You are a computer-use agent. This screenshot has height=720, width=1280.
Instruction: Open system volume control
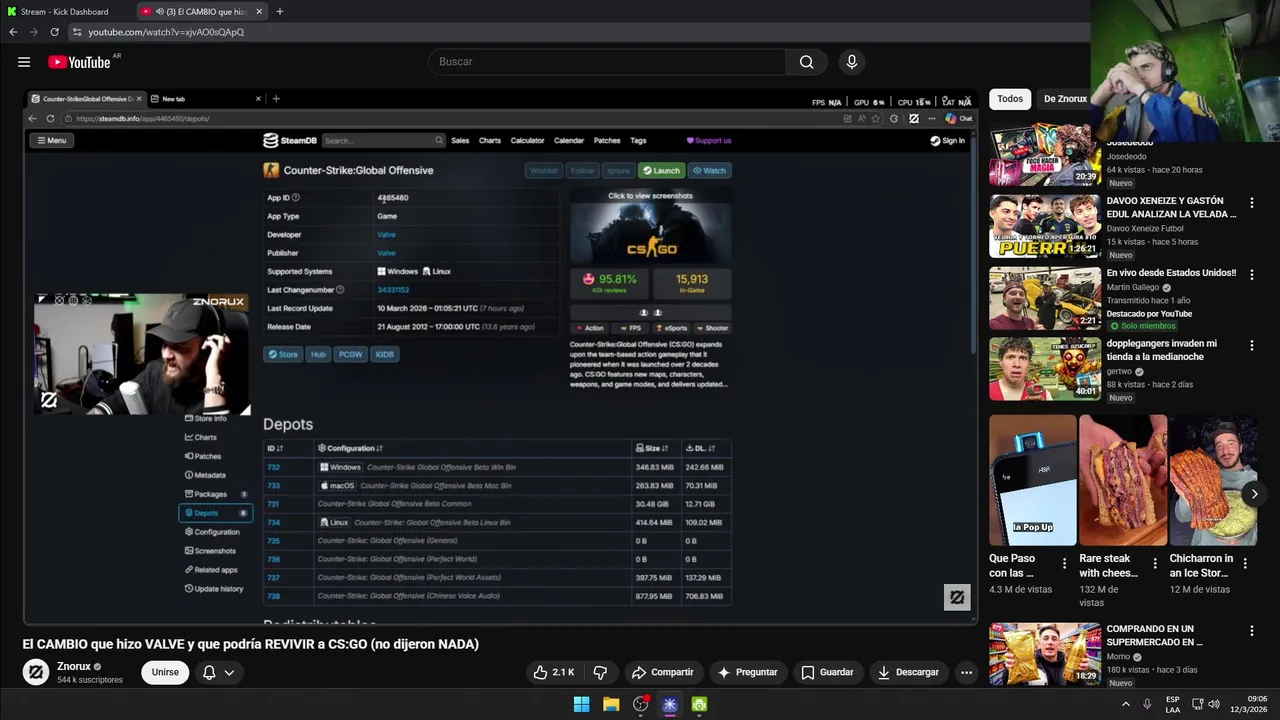point(1214,704)
